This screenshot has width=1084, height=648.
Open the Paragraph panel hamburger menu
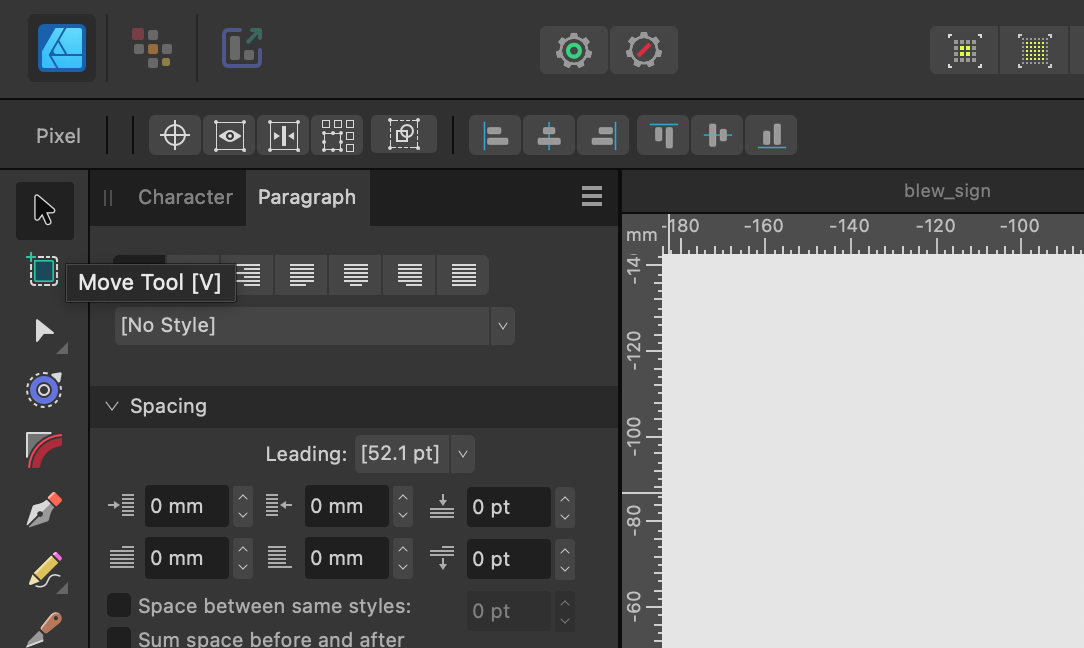(592, 197)
